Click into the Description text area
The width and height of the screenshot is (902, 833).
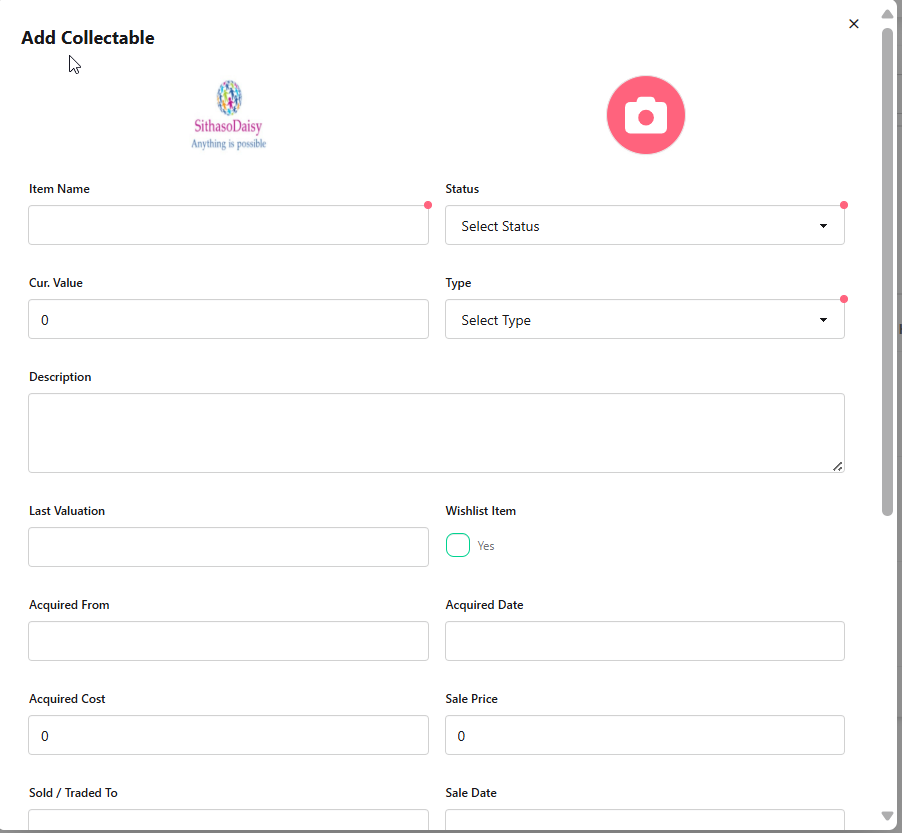point(436,432)
